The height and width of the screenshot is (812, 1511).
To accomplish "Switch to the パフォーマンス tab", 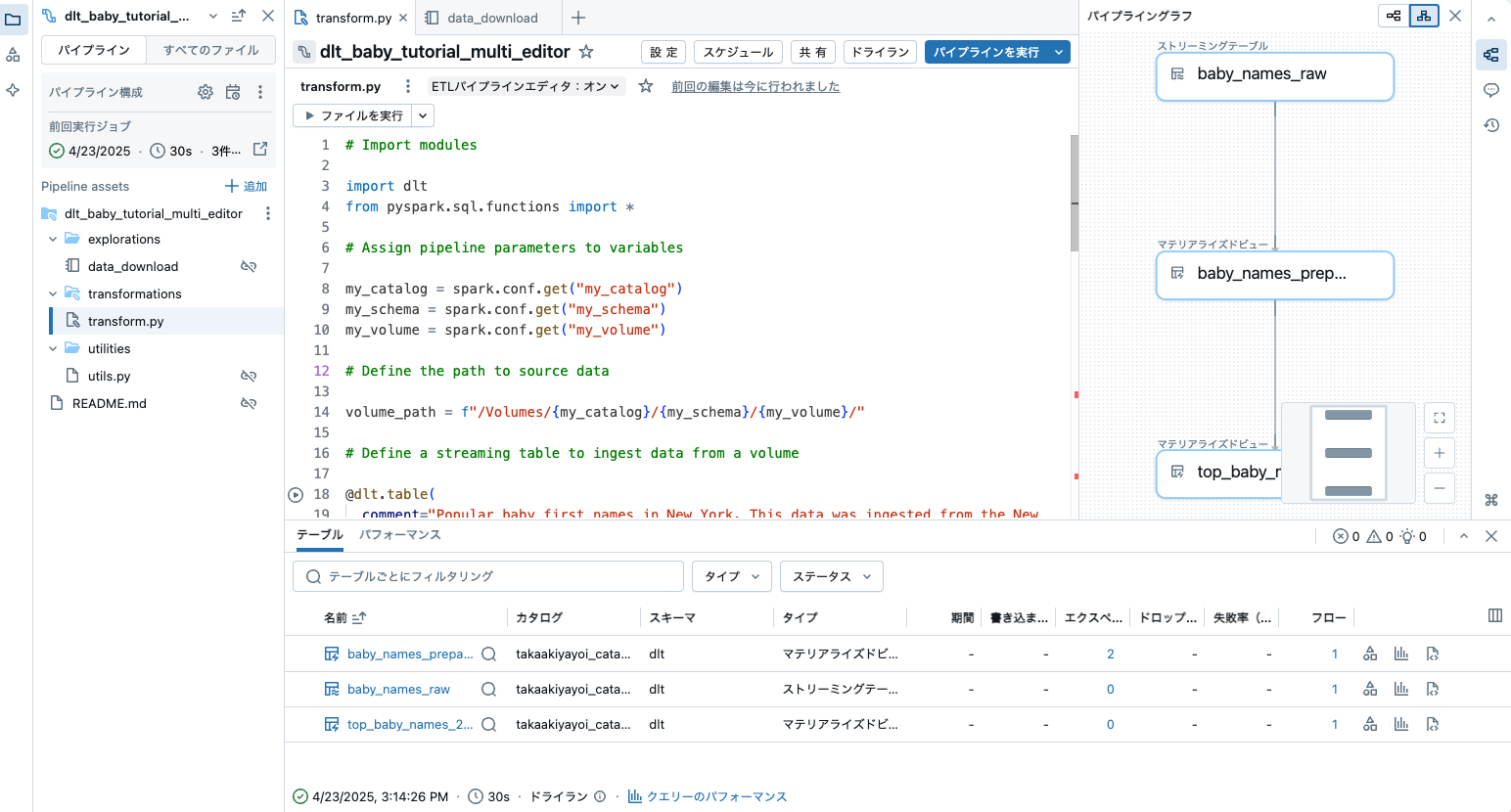I will (x=400, y=535).
